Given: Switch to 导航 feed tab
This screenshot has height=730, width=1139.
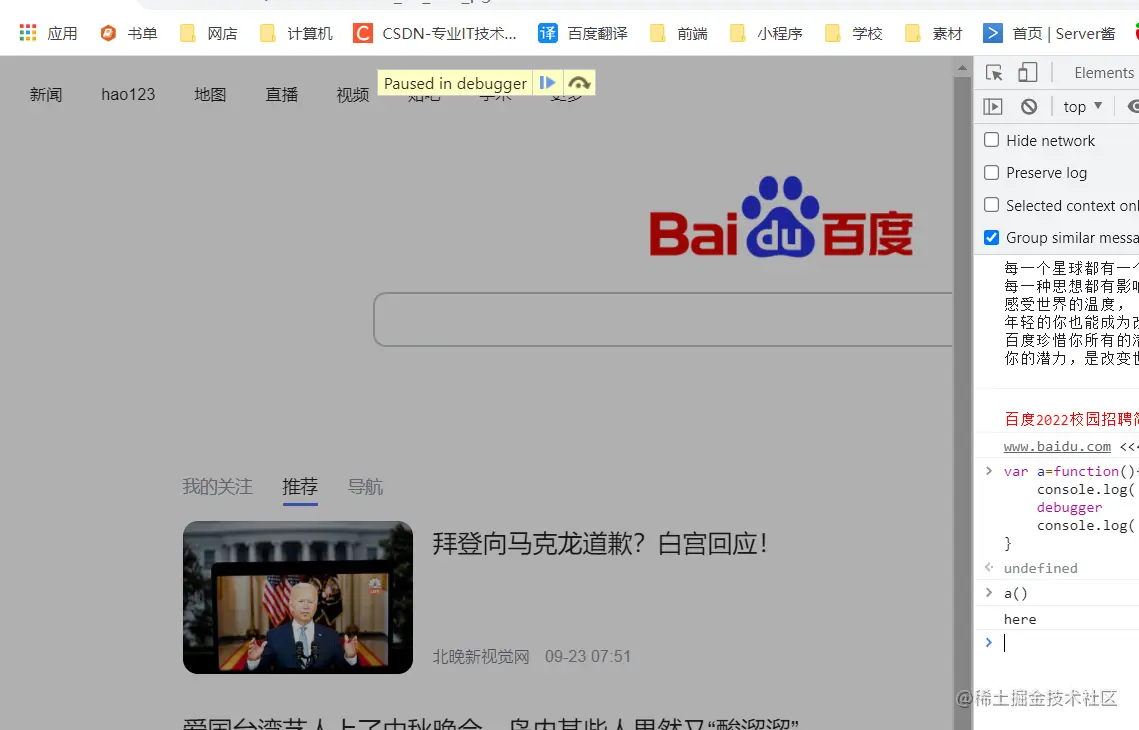Looking at the screenshot, I should click(365, 487).
